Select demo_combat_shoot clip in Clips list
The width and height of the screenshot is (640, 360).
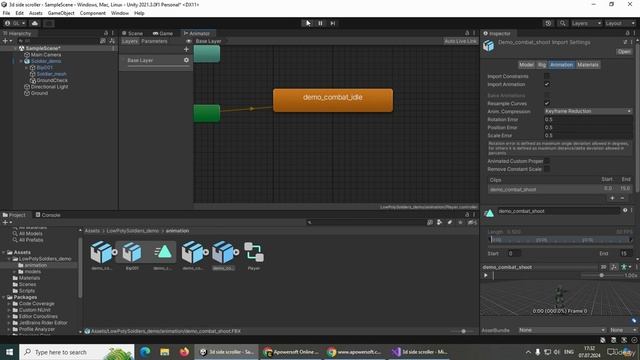(560, 189)
